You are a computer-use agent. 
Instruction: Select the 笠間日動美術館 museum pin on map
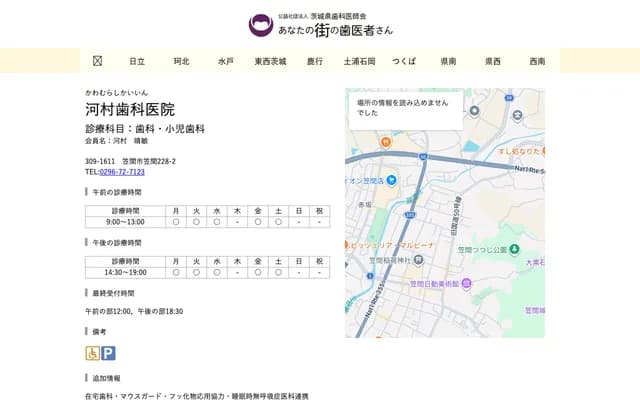(465, 283)
